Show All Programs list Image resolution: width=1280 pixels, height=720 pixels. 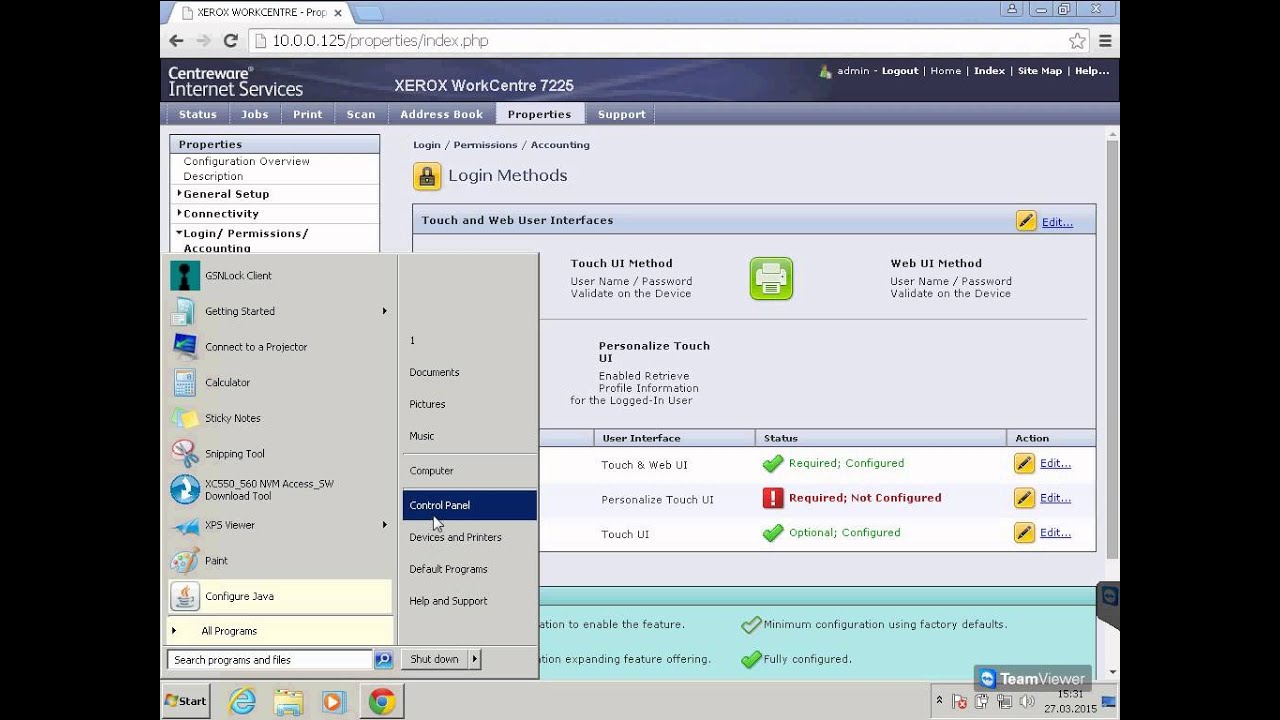tap(280, 631)
